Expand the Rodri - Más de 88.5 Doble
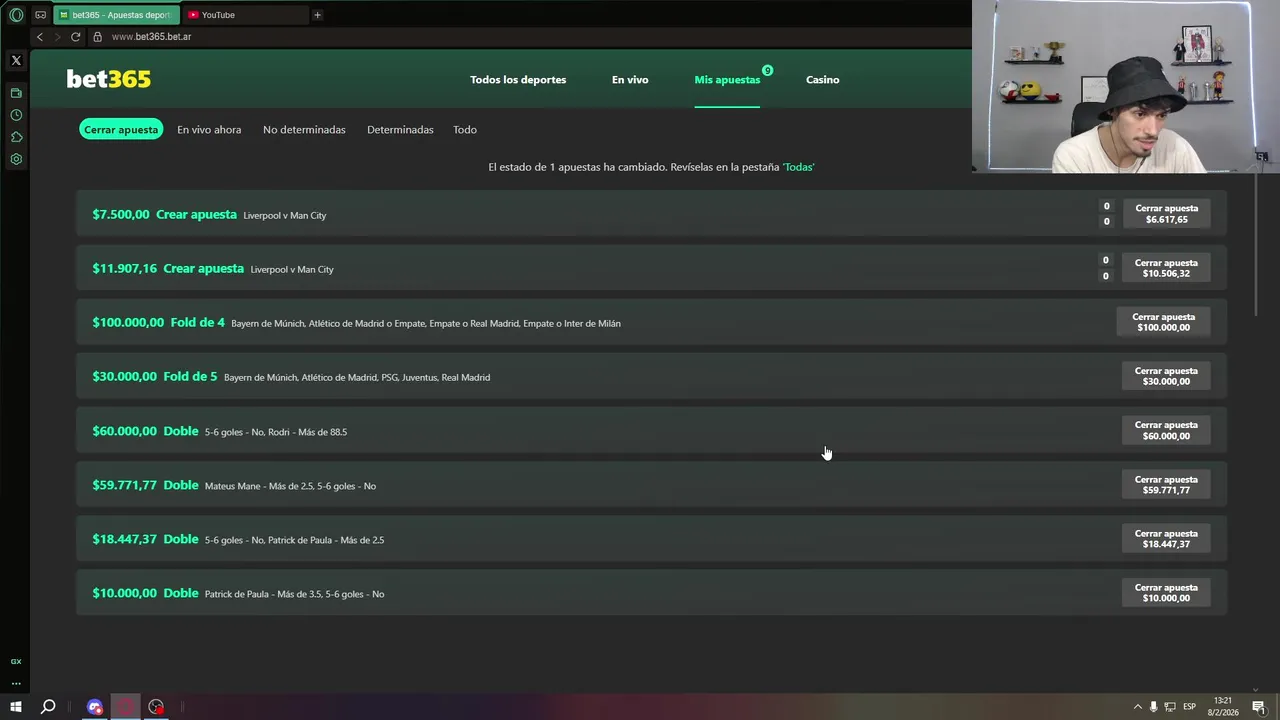Viewport: 1280px width, 720px height. coord(651,431)
